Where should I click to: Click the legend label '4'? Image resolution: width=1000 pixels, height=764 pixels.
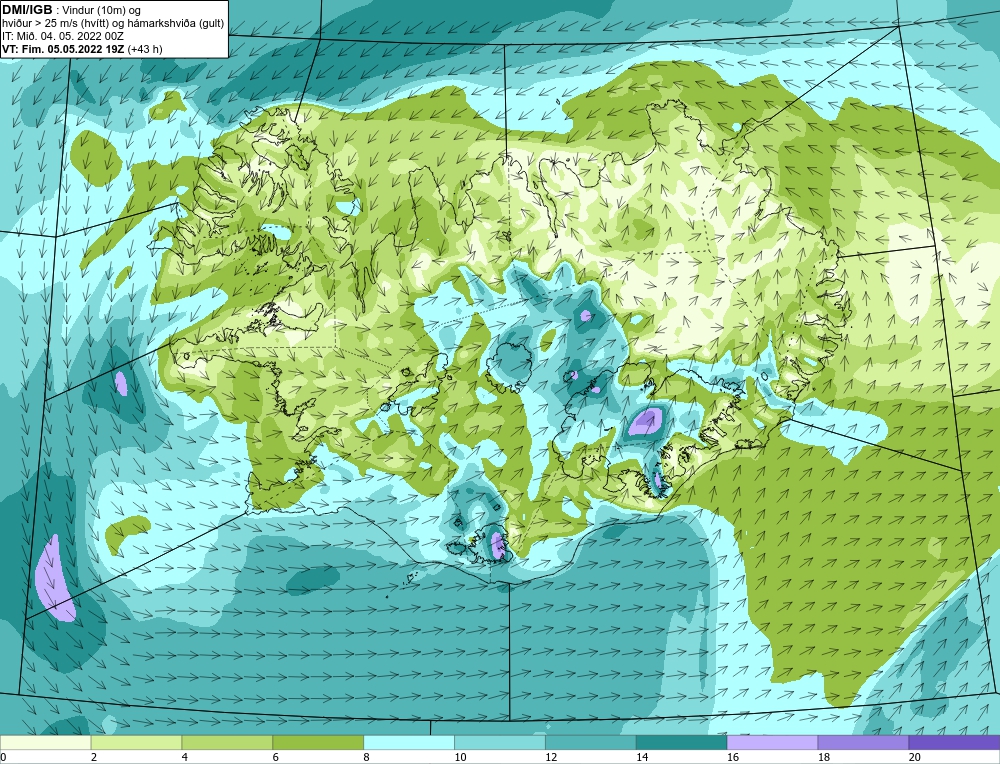point(184,757)
